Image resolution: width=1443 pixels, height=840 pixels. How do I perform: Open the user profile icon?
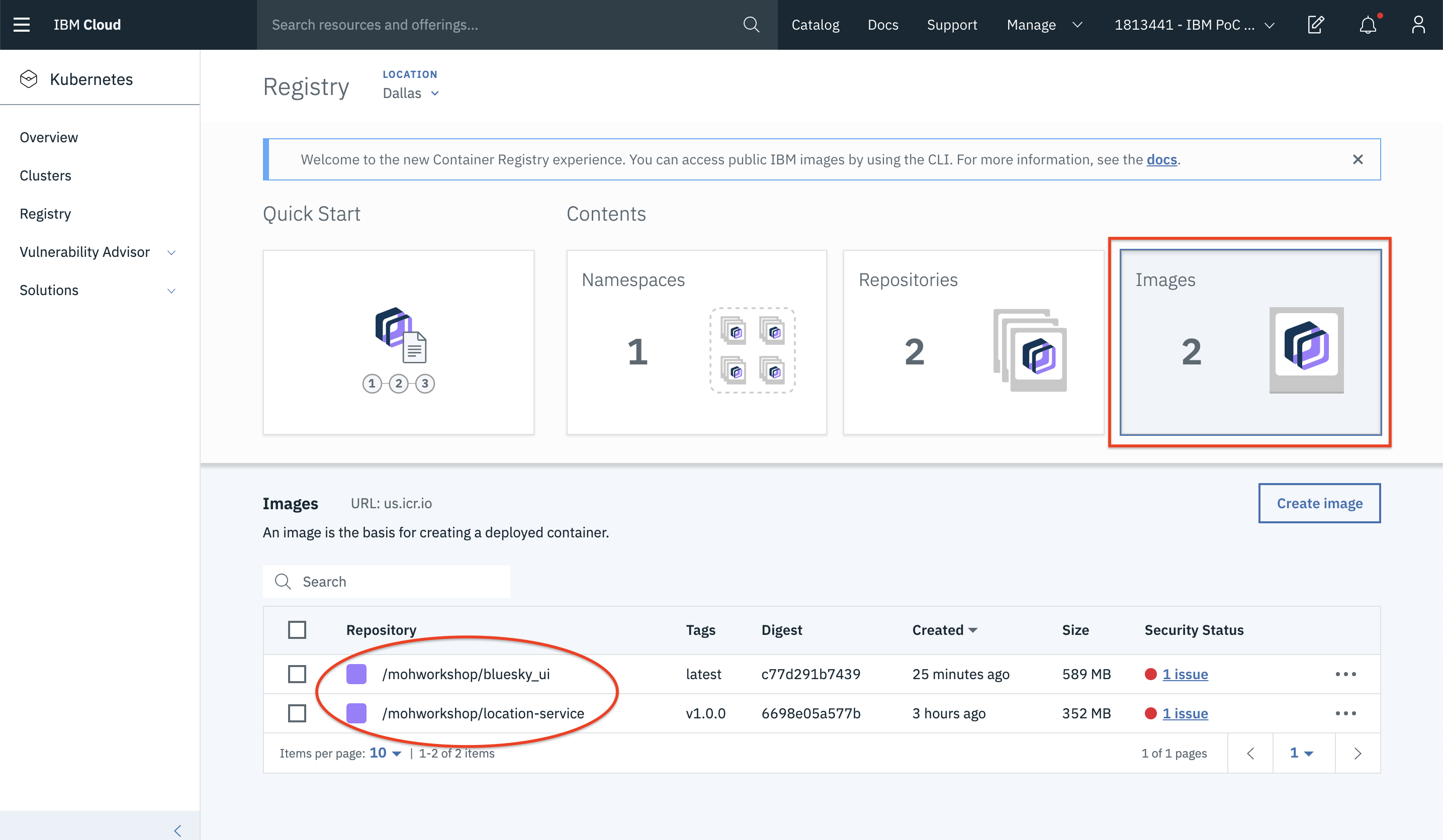[1418, 25]
